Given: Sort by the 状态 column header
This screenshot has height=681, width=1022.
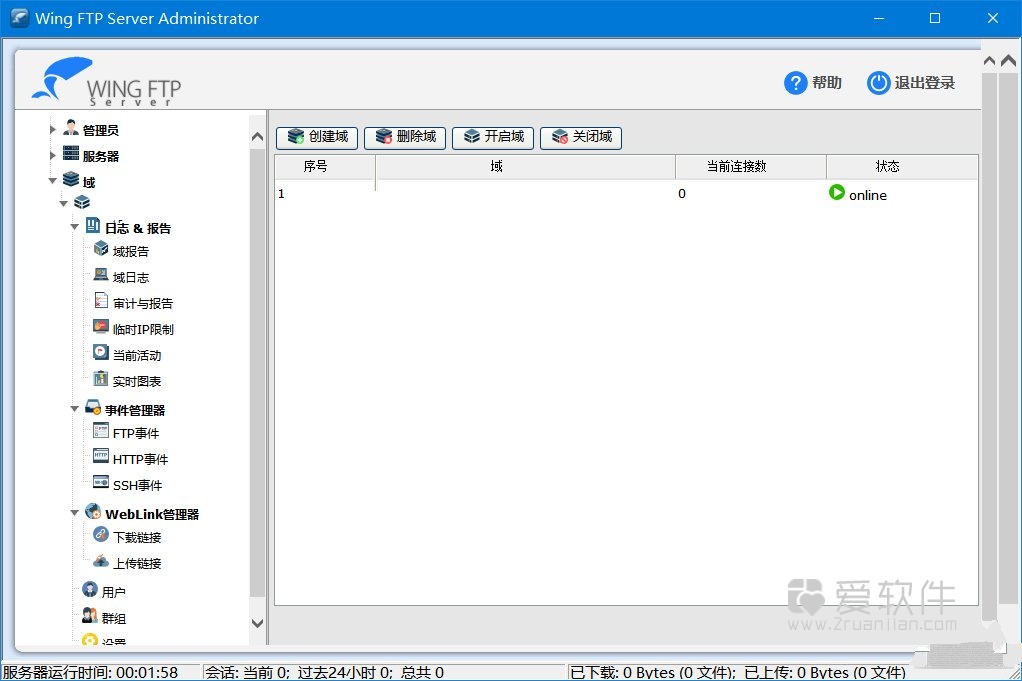Looking at the screenshot, I should pyautogui.click(x=902, y=167).
